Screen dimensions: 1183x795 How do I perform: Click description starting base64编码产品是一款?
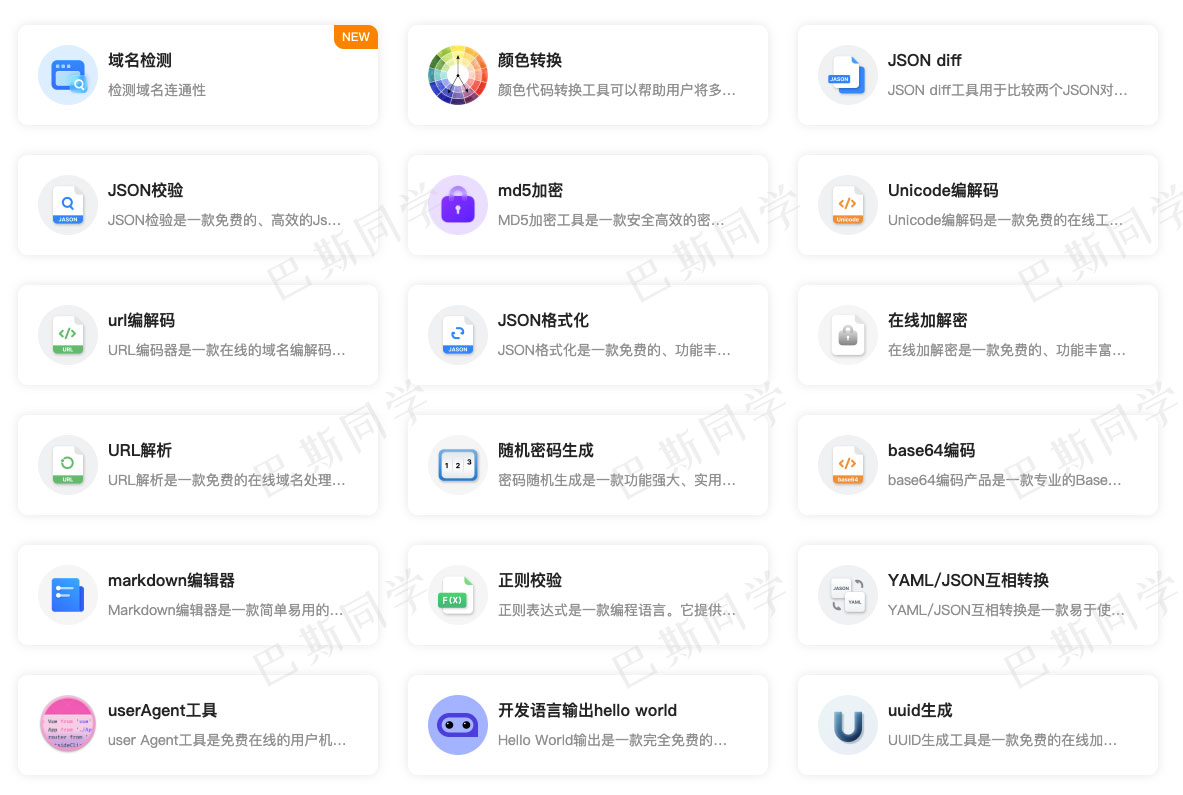pyautogui.click(x=1004, y=480)
